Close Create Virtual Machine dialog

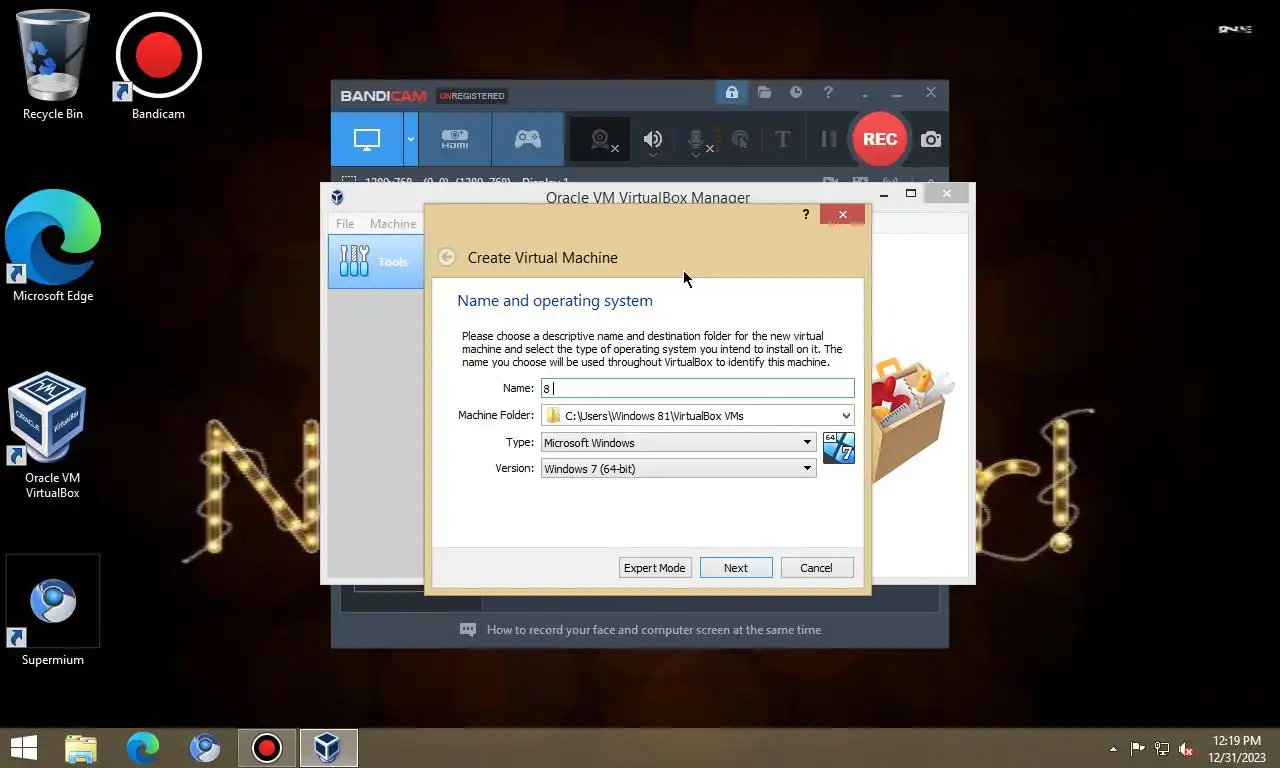tap(842, 214)
